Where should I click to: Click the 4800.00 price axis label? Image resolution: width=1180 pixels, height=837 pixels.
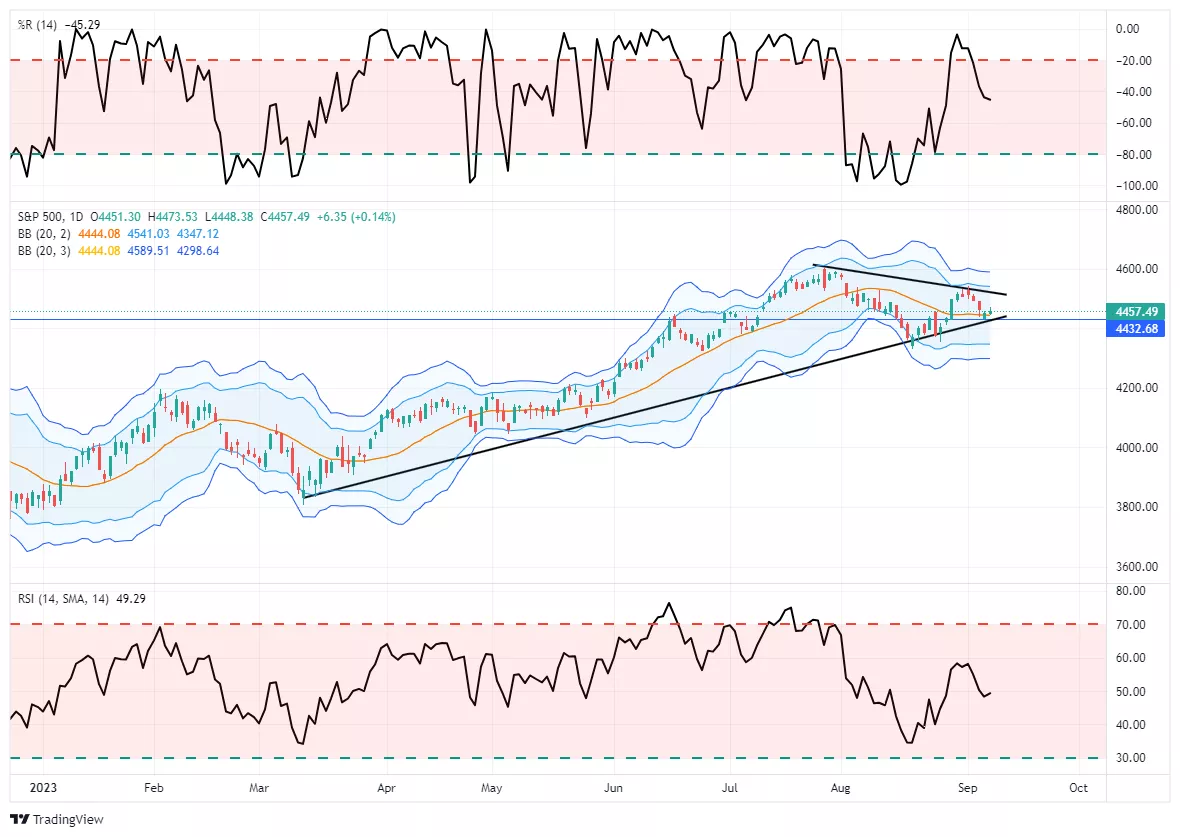click(1136, 209)
